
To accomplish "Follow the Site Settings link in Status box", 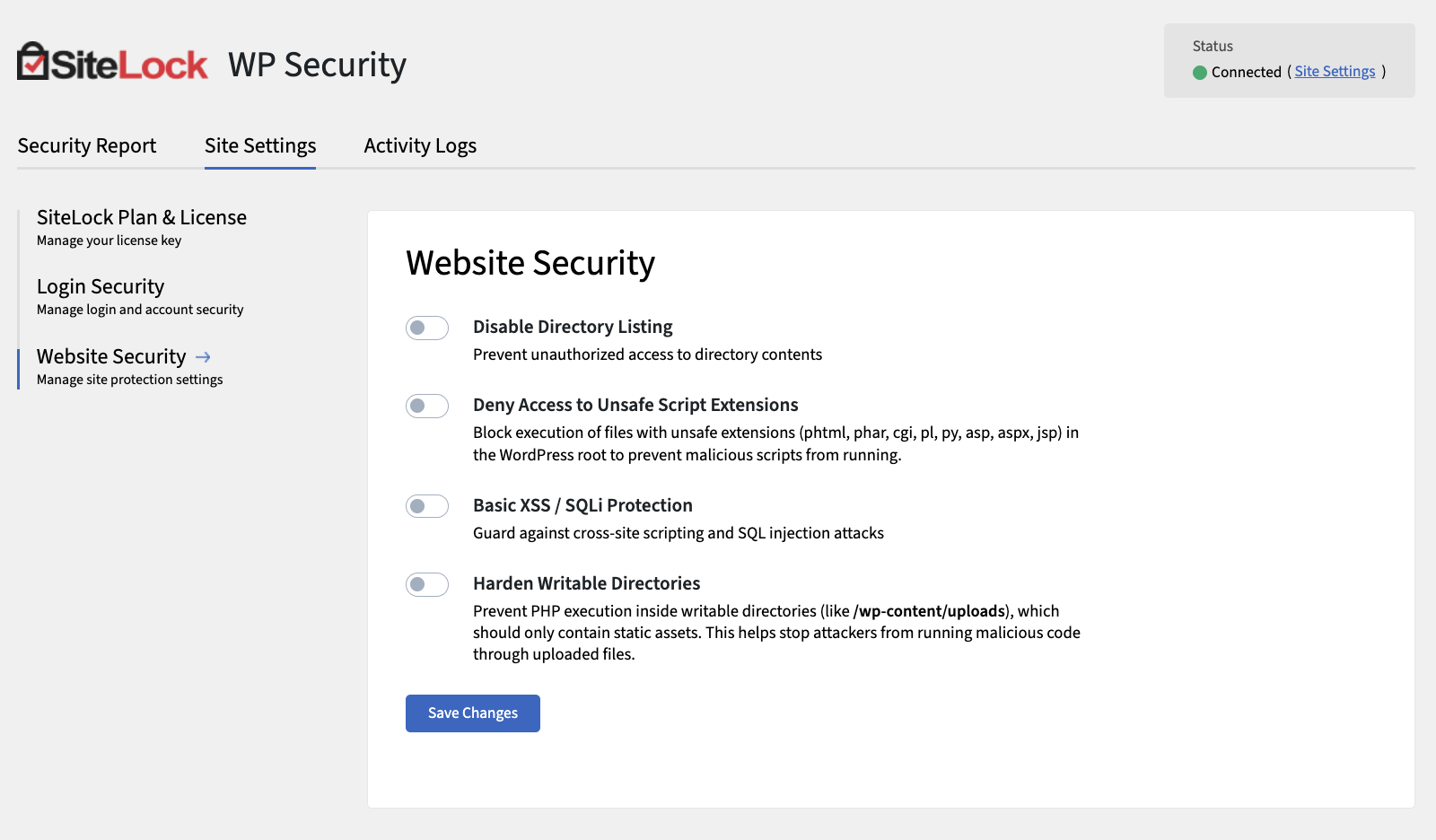I will (x=1335, y=72).
